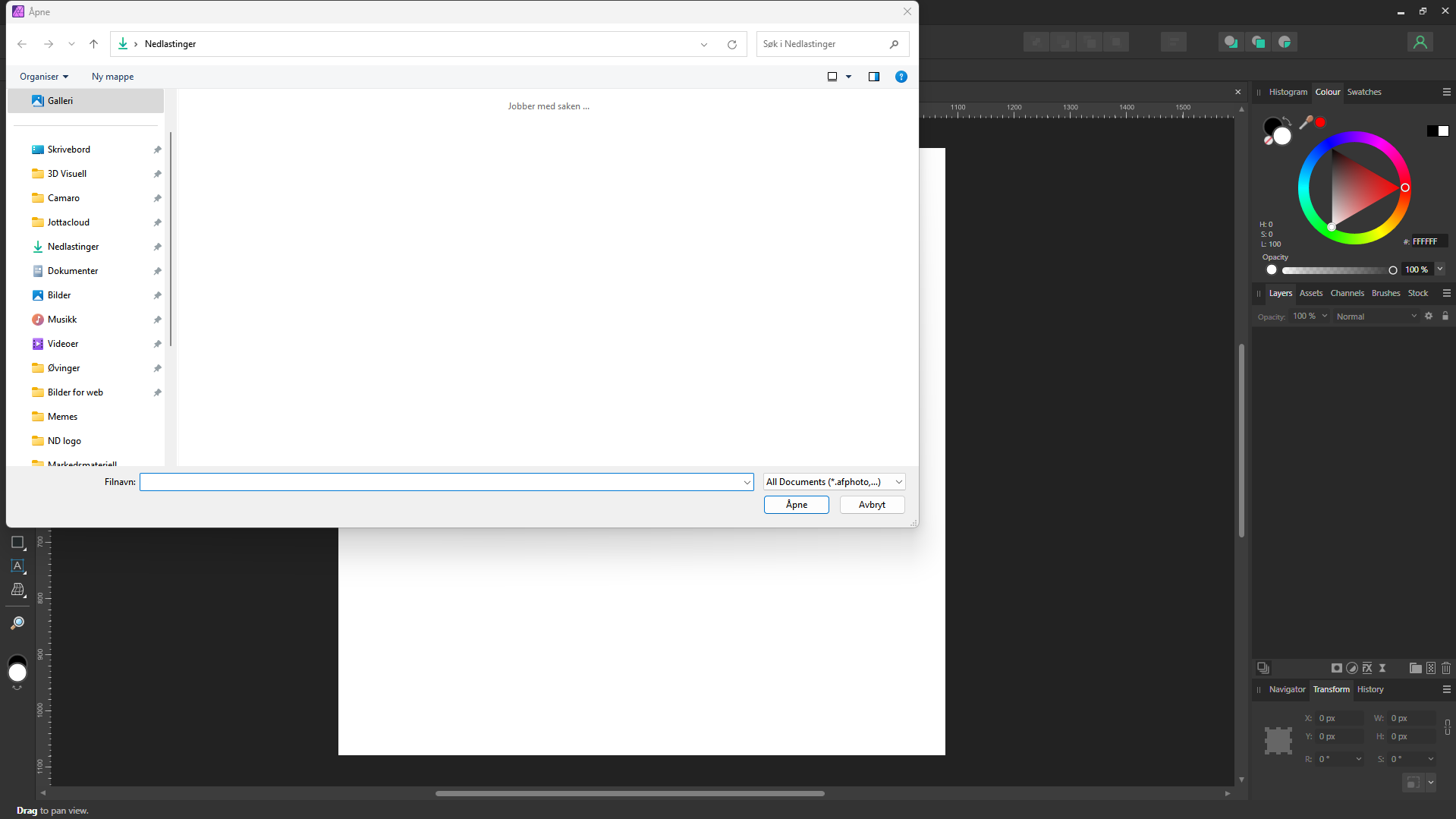The height and width of the screenshot is (819, 1456).
Task: Expand the Filnavn history dropdown arrow
Action: click(747, 483)
